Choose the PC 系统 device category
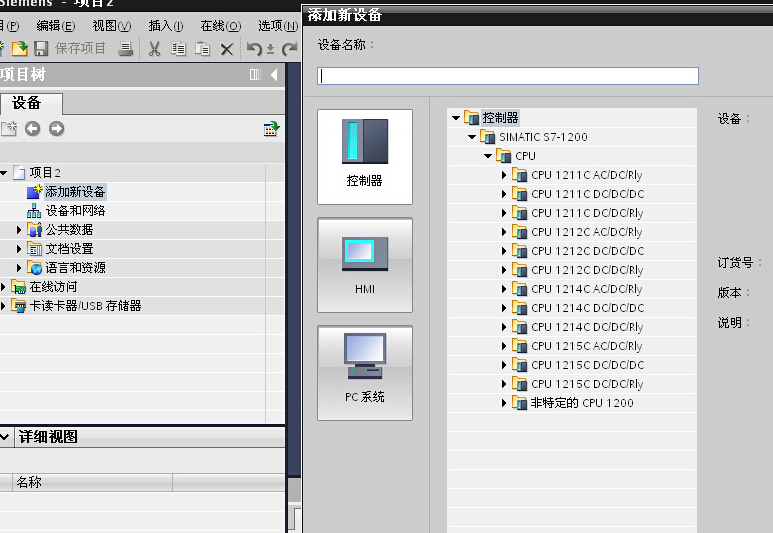 364,372
